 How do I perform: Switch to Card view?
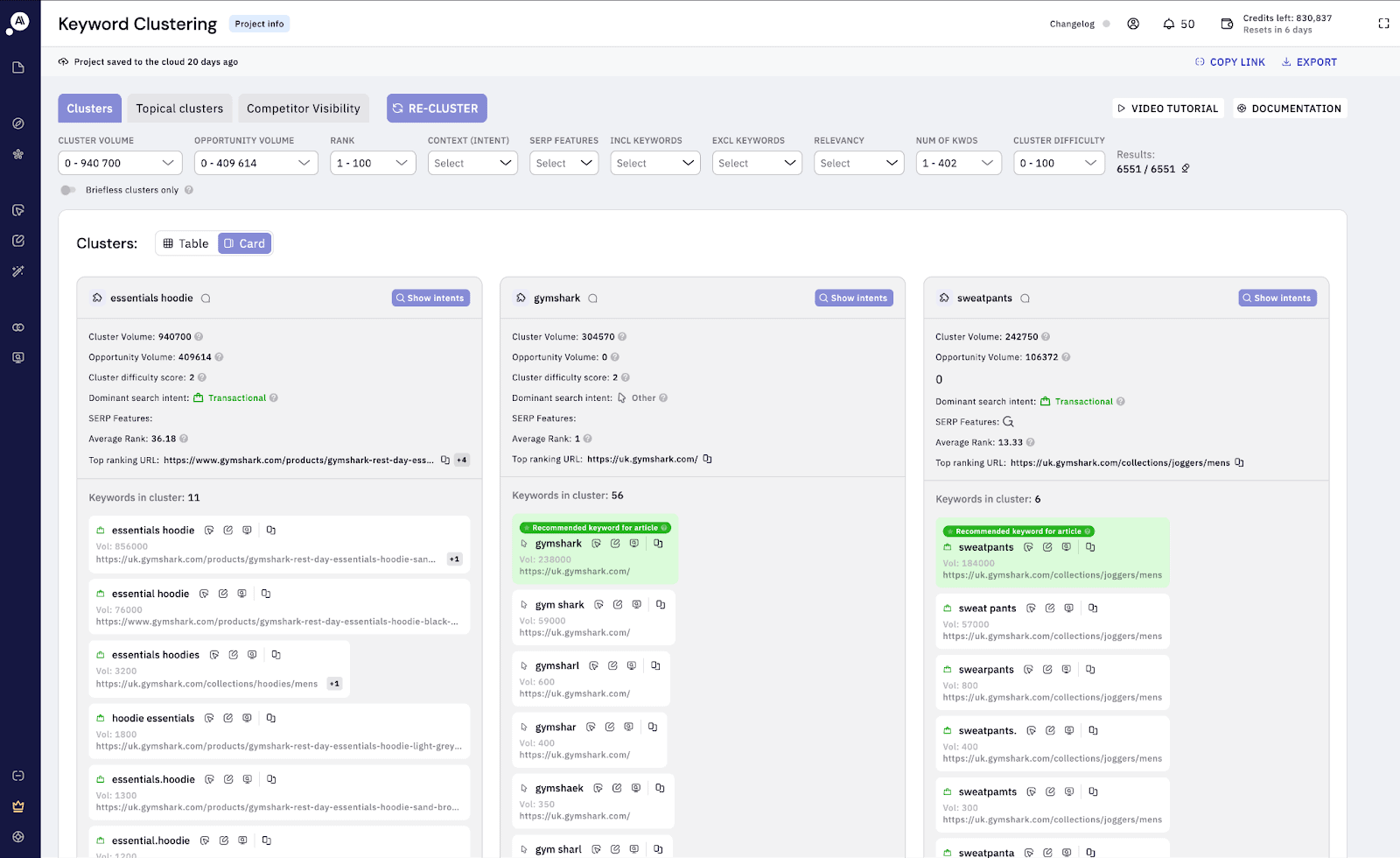pos(244,243)
